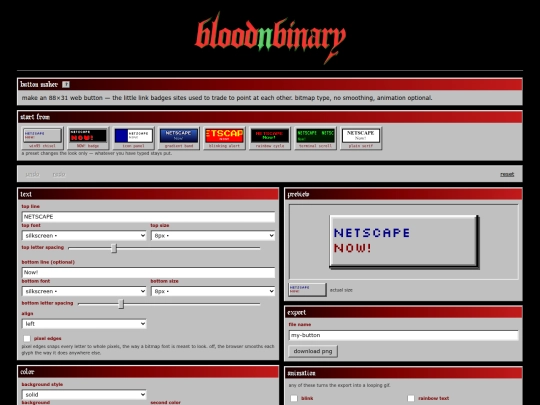The height and width of the screenshot is (405, 540).
Task: Click the "rainbow text" label text
Action: [434, 398]
